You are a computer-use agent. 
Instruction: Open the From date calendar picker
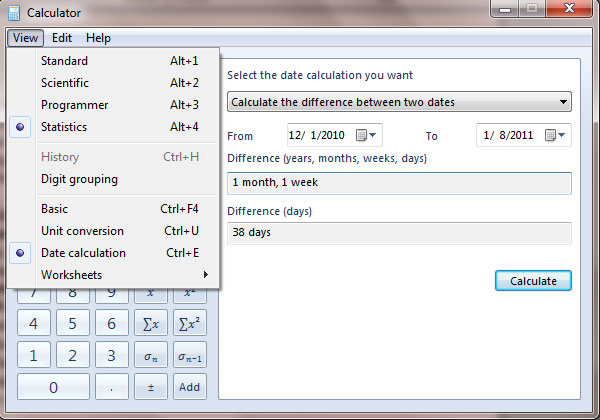[x=366, y=135]
